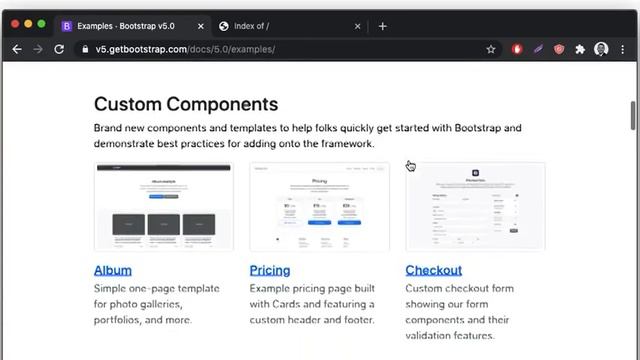Bookmark this page with the star icon
Image resolution: width=640 pixels, height=360 pixels.
(x=491, y=49)
